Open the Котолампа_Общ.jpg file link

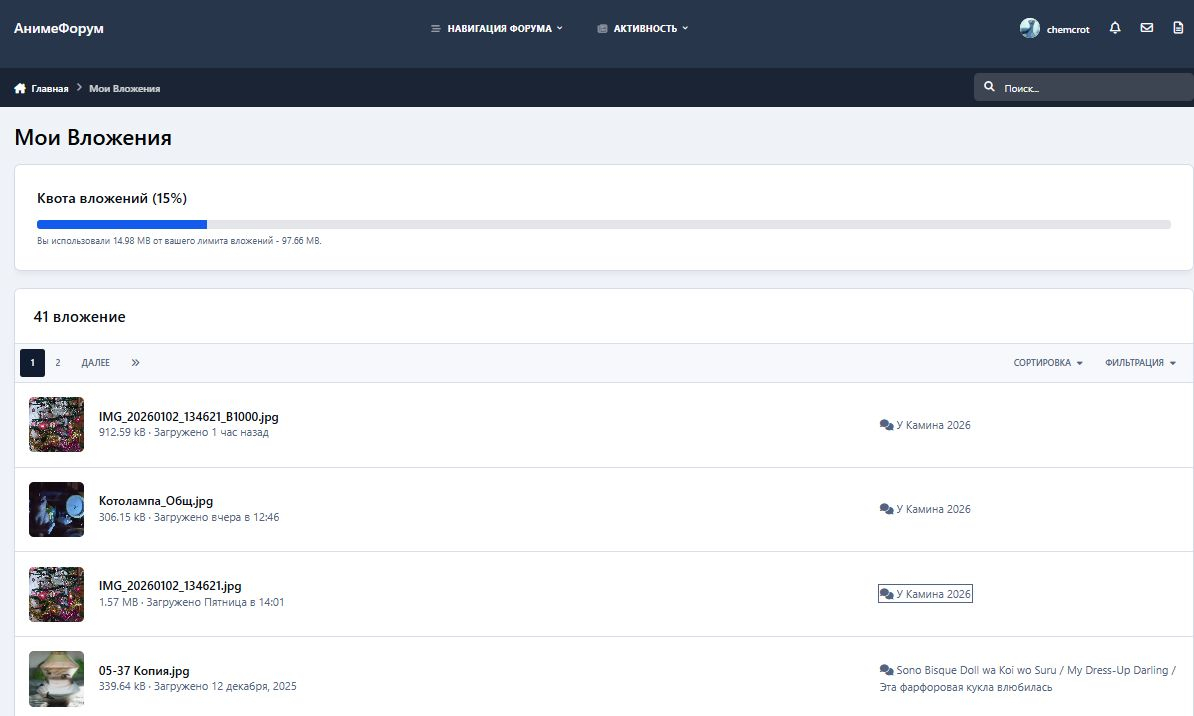155,501
